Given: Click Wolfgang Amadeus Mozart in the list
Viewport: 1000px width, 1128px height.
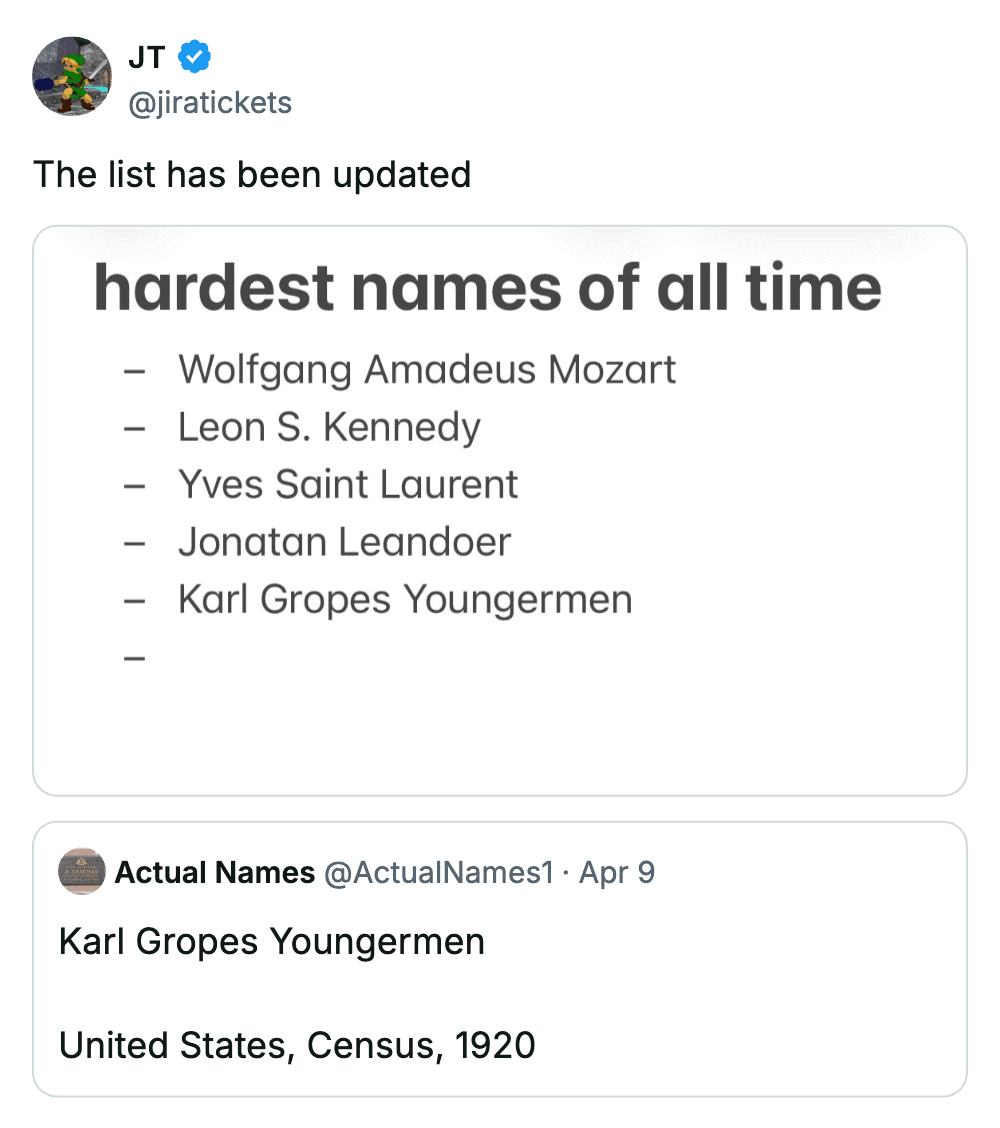Looking at the screenshot, I should coord(427,370).
